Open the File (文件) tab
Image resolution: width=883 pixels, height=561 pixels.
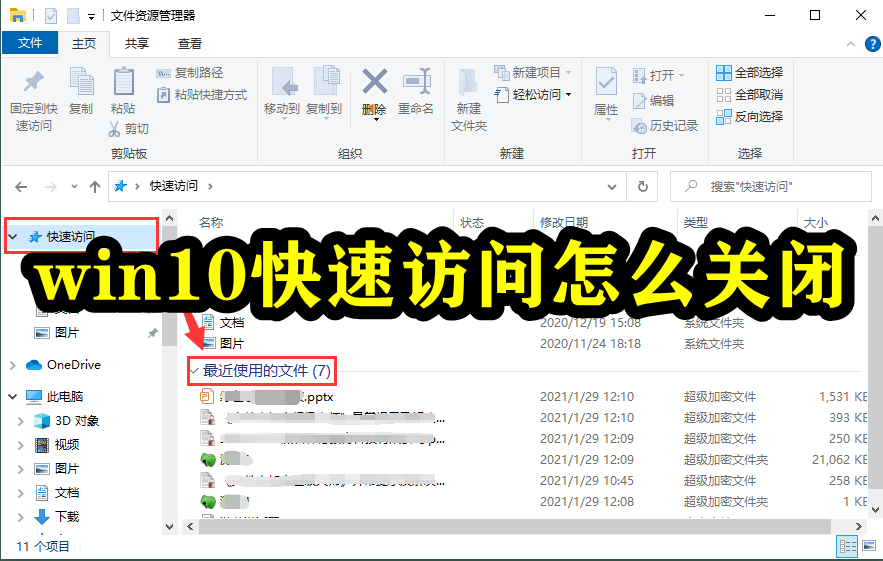click(30, 43)
